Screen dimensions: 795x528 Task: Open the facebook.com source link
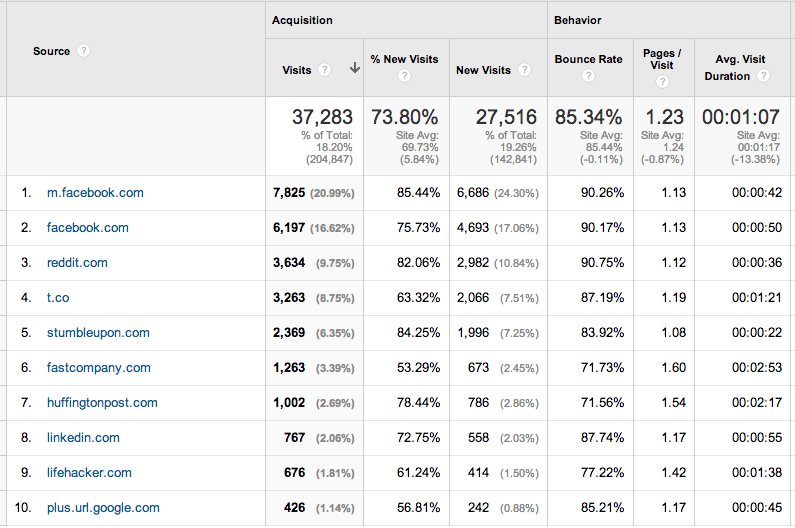click(88, 228)
